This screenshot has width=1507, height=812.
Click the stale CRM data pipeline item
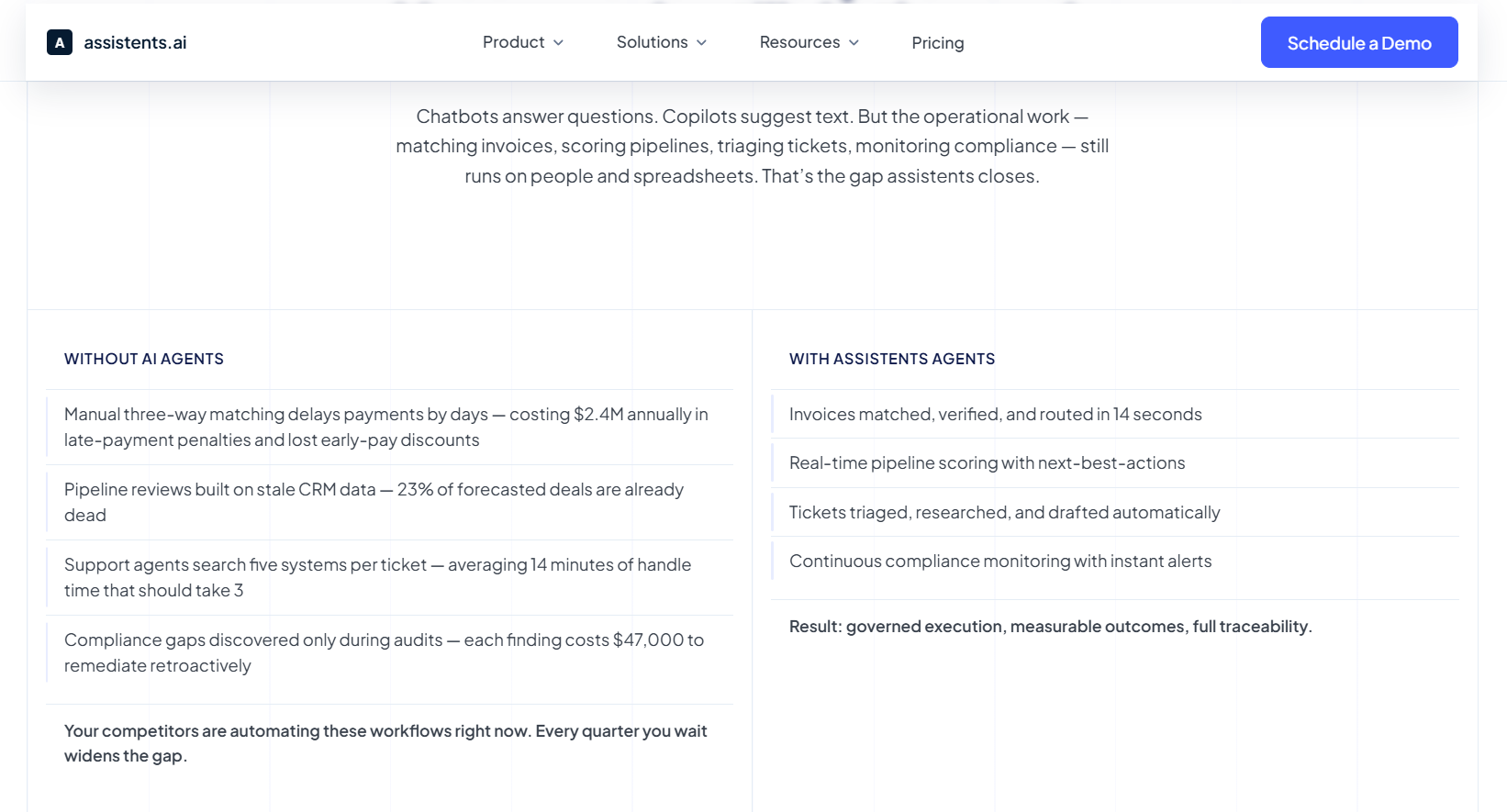pos(390,502)
